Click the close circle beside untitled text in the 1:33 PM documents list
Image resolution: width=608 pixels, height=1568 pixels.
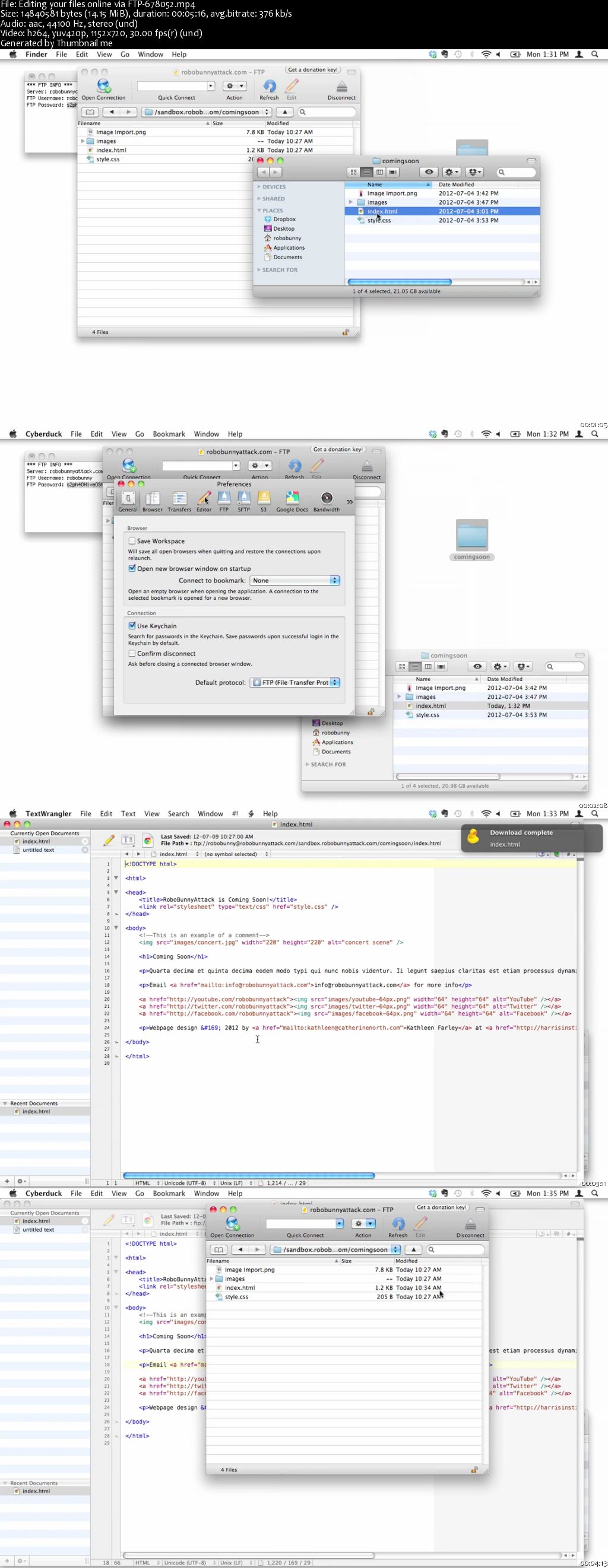[x=85, y=850]
